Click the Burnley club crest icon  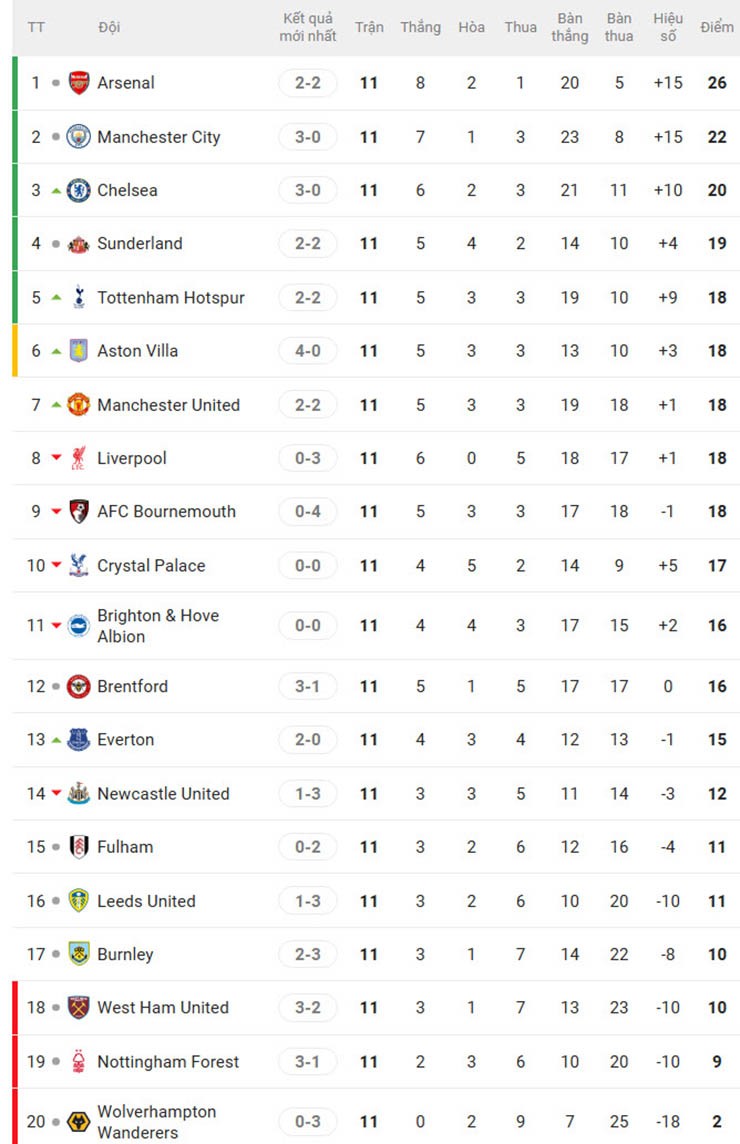coord(79,954)
